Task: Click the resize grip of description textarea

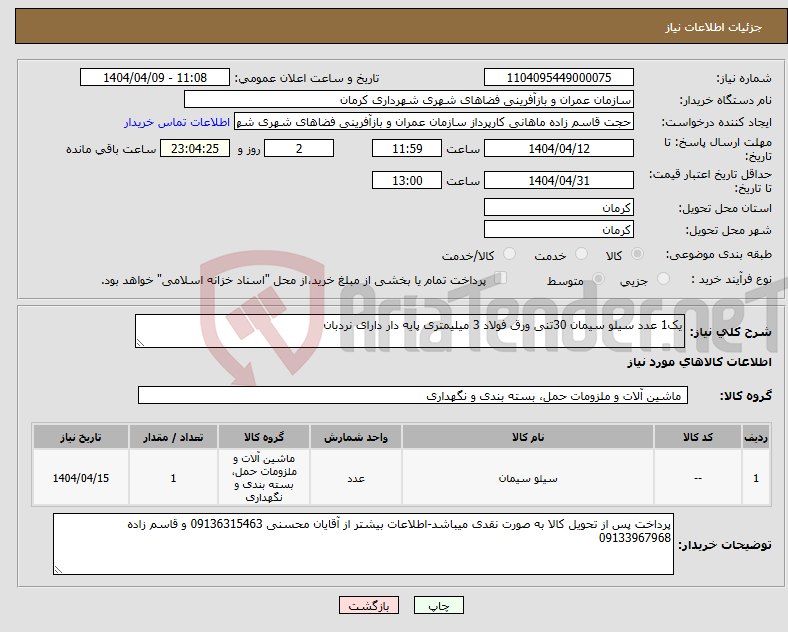Action: (x=140, y=343)
